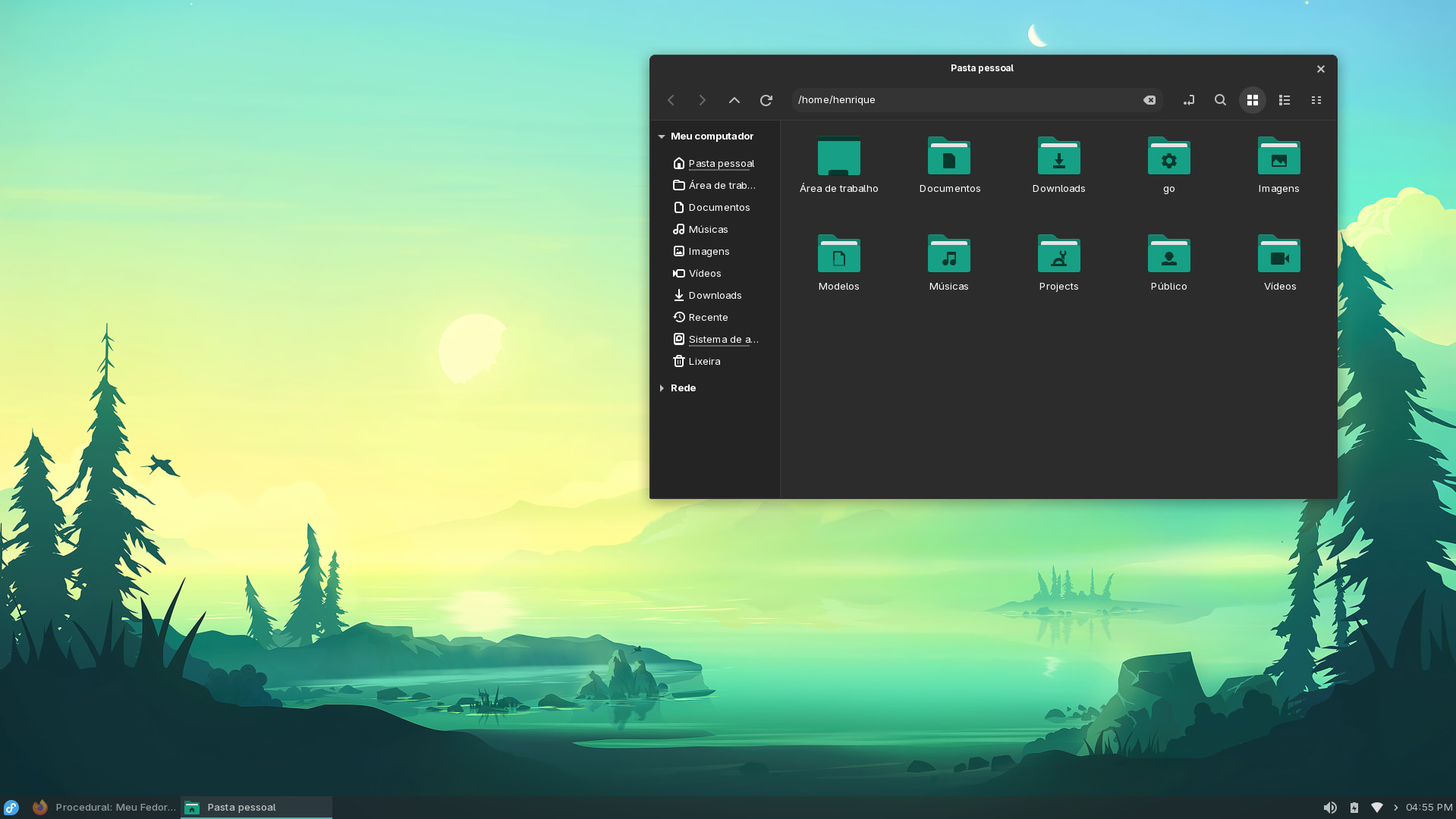The height and width of the screenshot is (819, 1456).
Task: Clear the path bar text
Action: point(1149,100)
